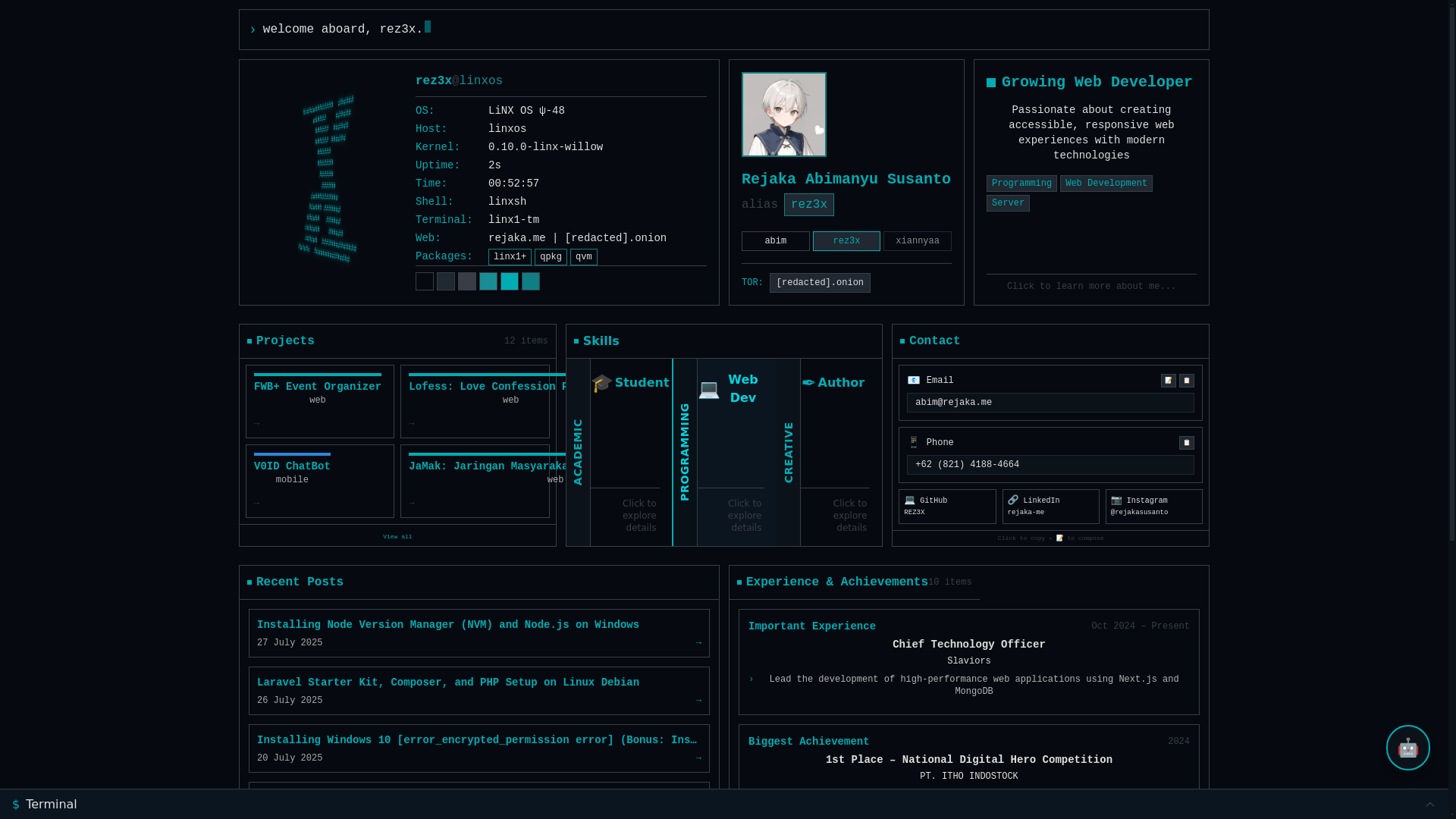Viewport: 1456px width, 819px height.
Task: Click the TOR [redacted].onion address button
Action: [x=820, y=283]
